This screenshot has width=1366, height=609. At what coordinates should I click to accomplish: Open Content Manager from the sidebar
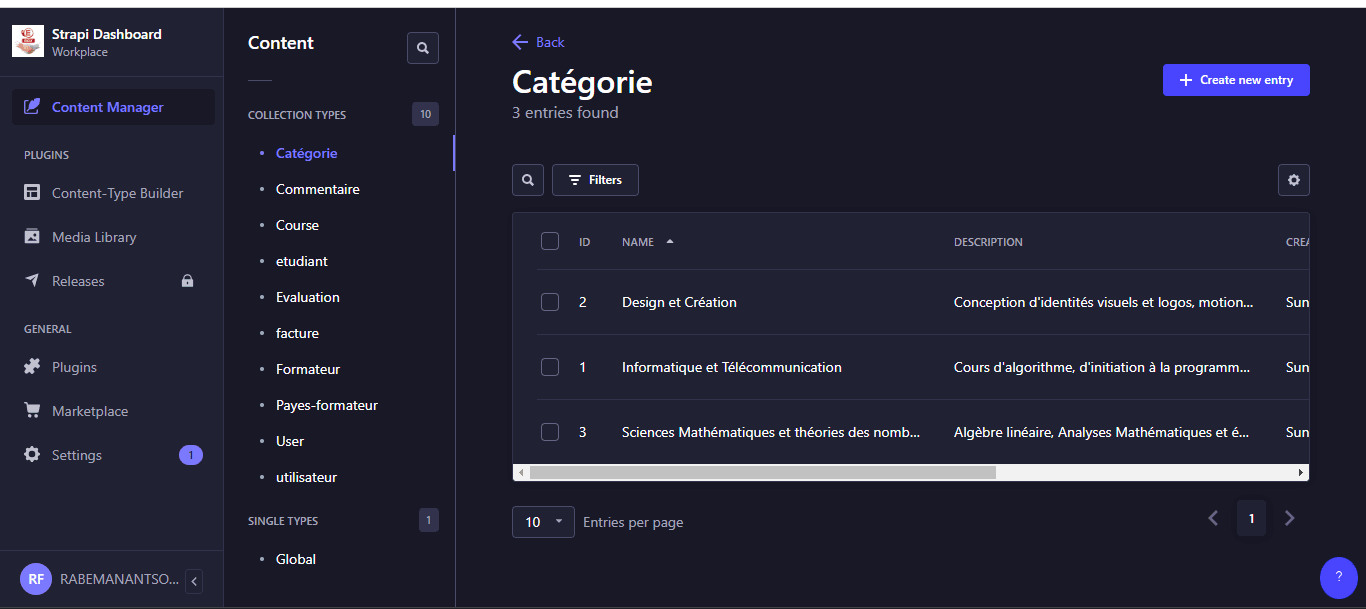pos(113,107)
